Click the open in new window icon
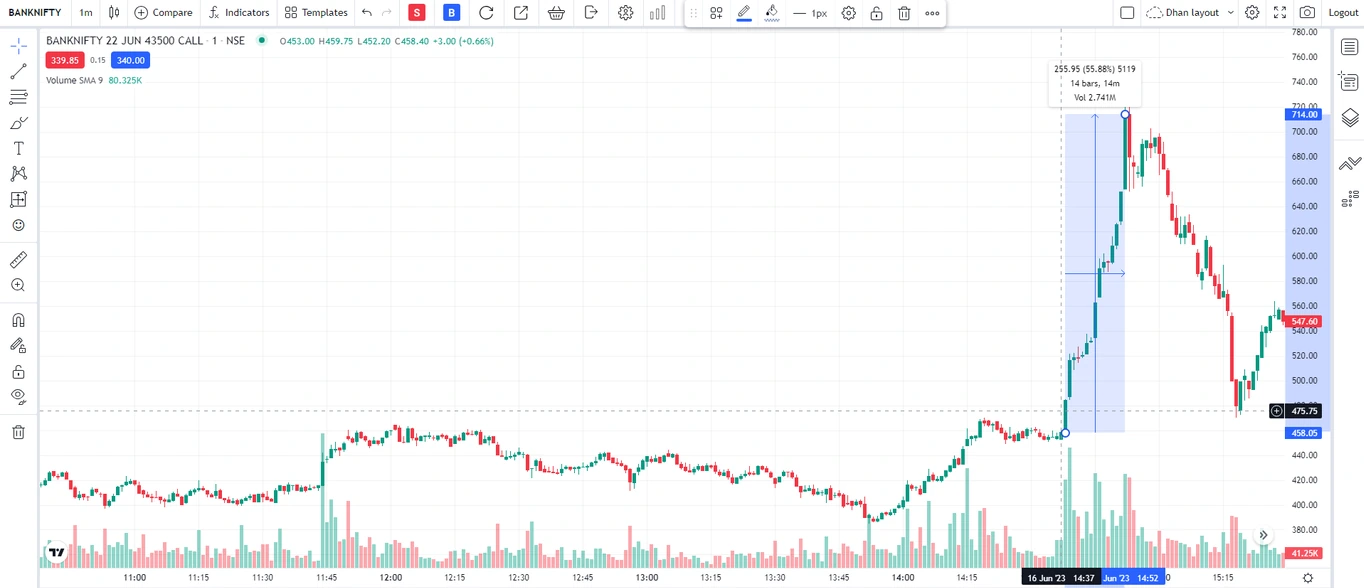Viewport: 1364px width, 588px height. (x=521, y=13)
